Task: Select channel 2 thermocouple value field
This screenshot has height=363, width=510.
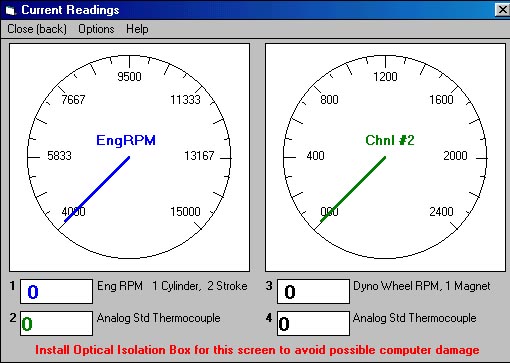Action: pos(56,323)
